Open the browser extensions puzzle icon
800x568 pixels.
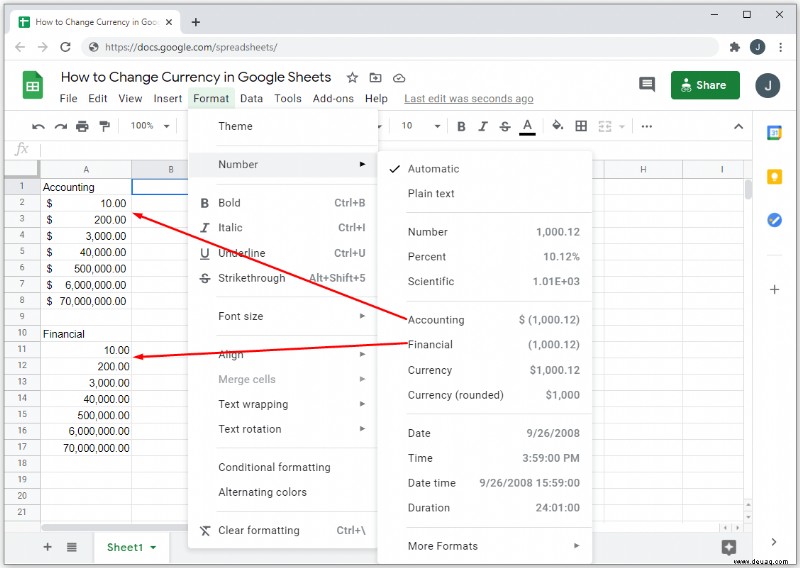click(735, 47)
